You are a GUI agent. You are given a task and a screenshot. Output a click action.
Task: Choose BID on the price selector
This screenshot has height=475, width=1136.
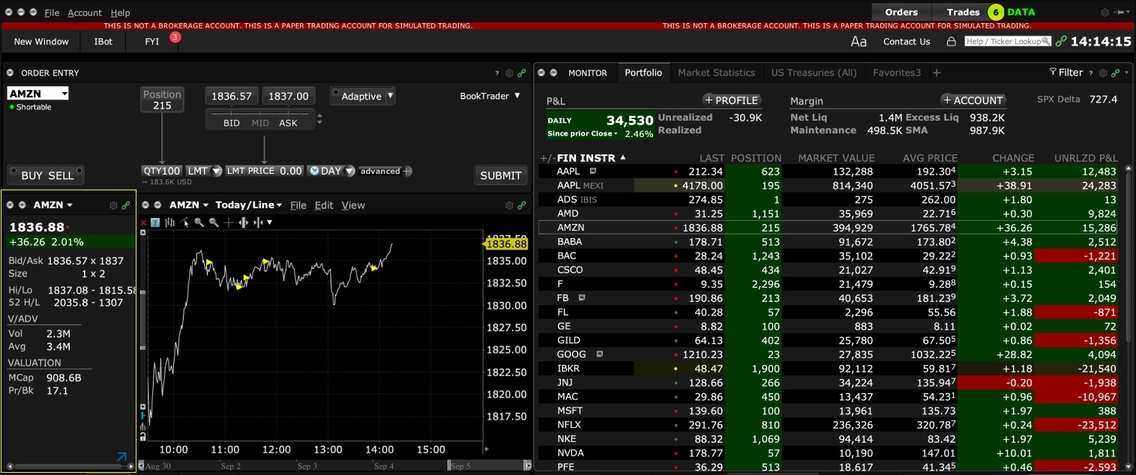231,123
